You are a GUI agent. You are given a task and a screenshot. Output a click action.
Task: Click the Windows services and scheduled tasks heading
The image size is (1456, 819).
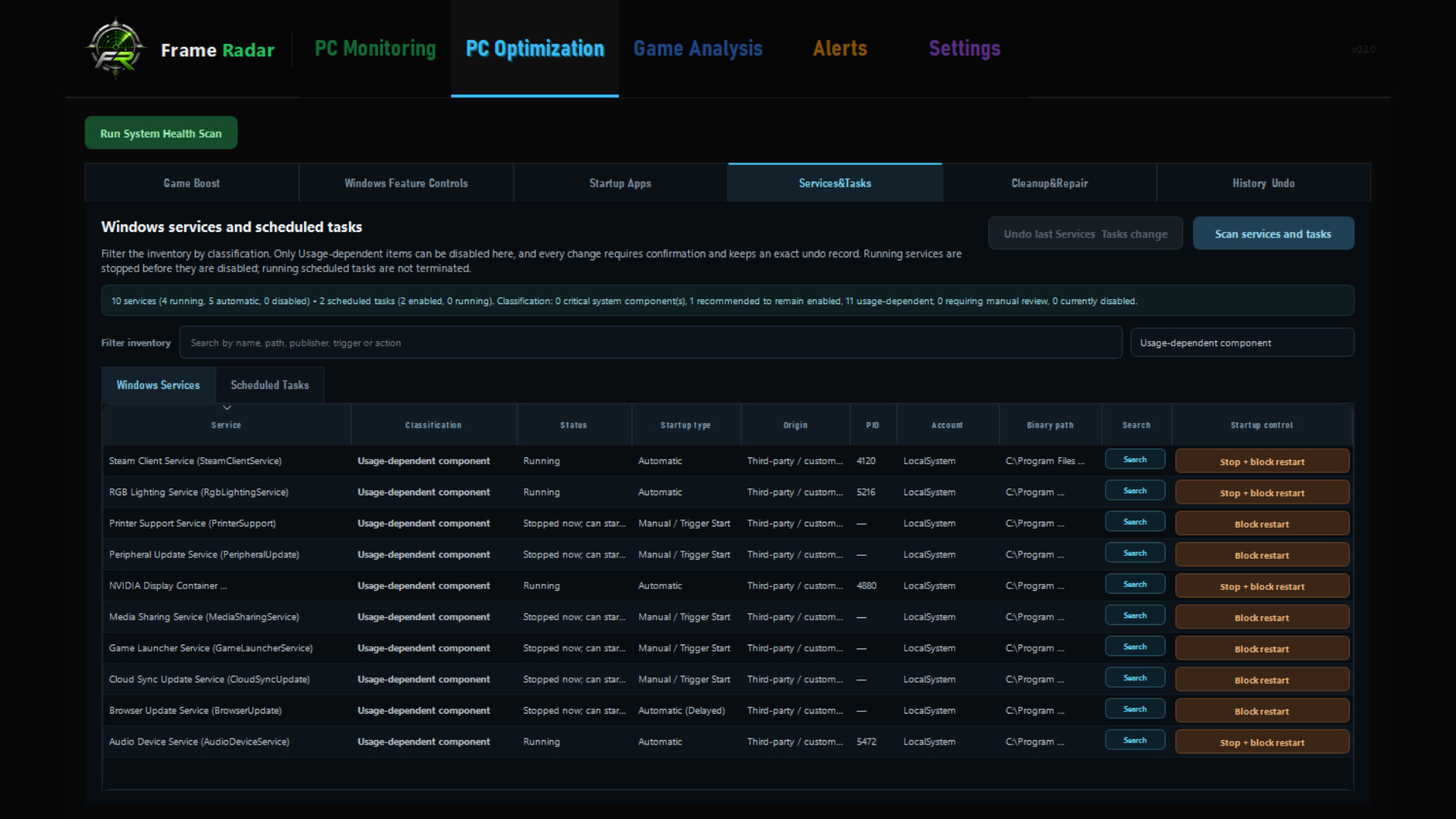click(x=231, y=227)
